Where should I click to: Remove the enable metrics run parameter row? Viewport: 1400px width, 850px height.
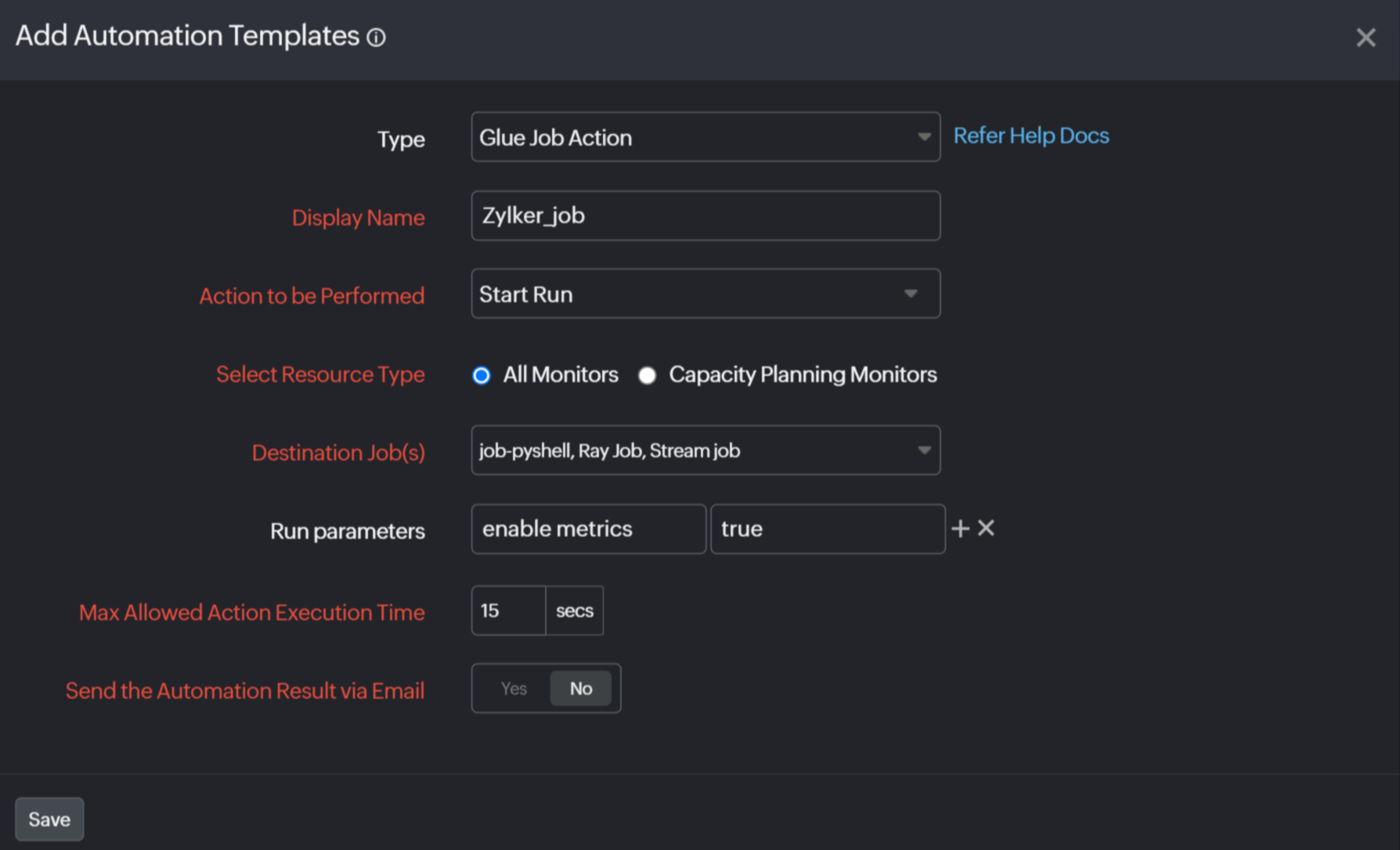click(987, 529)
